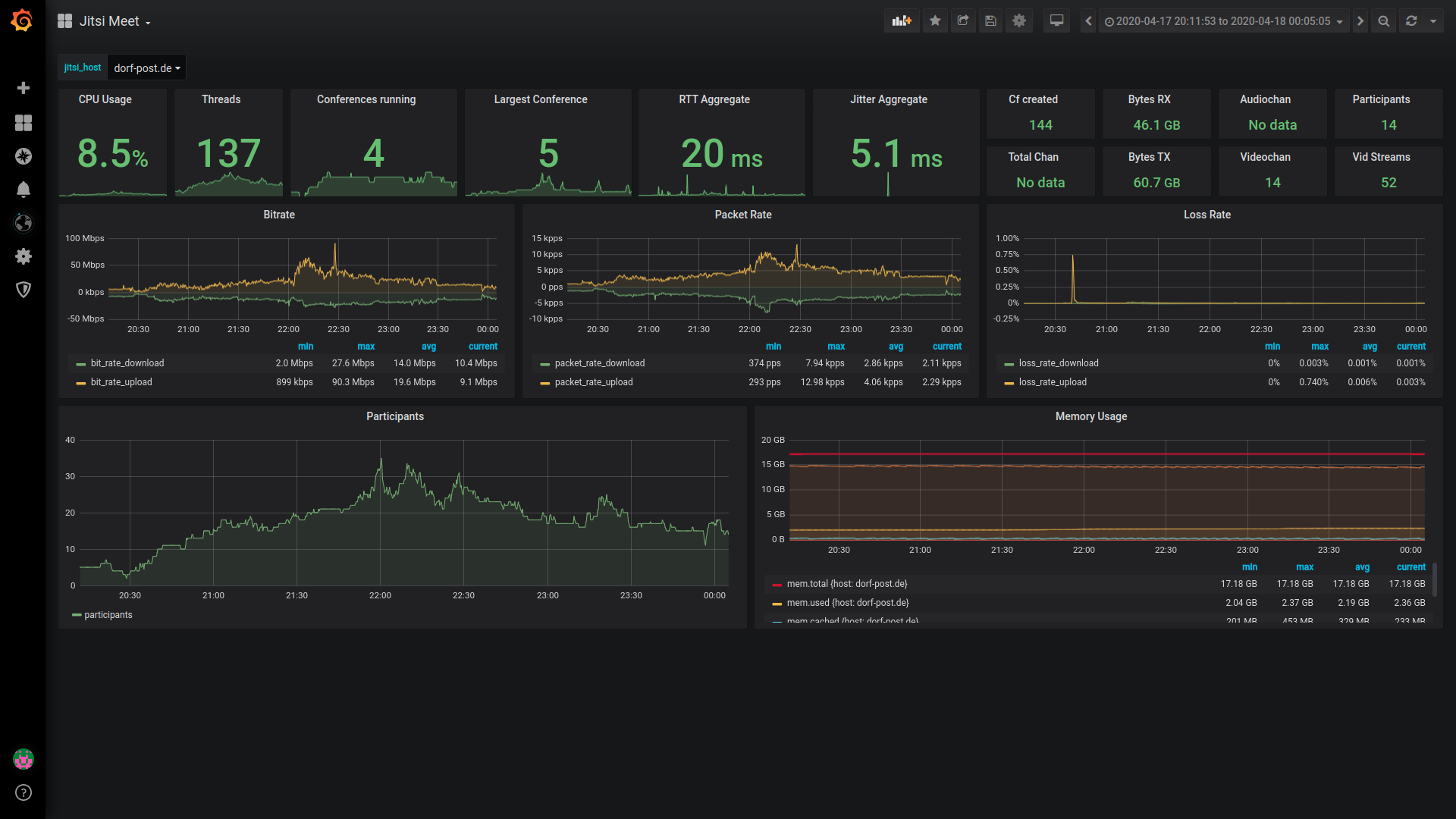
Task: Open the Memory Usage panel title menu
Action: pos(1090,416)
